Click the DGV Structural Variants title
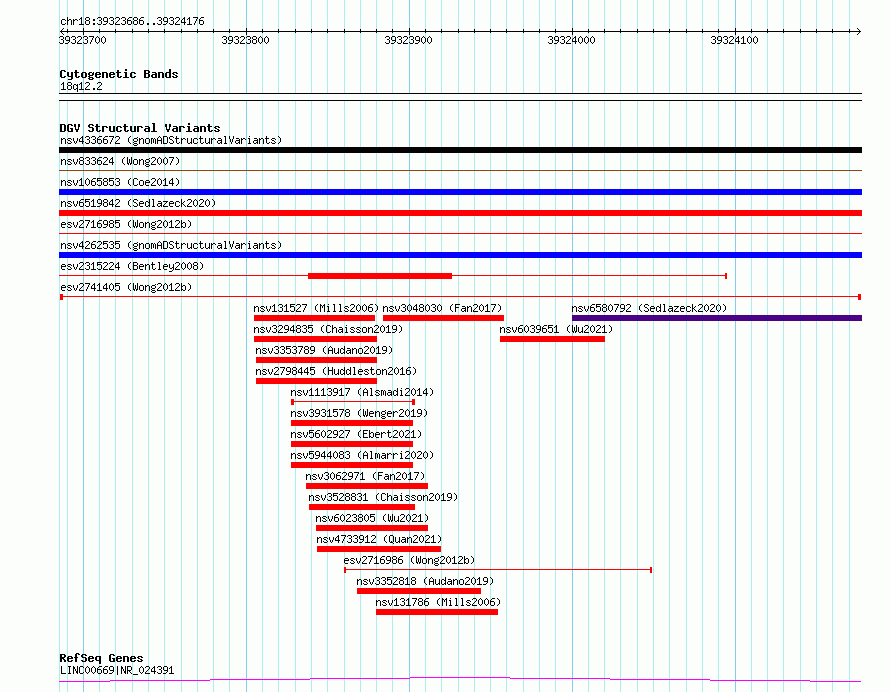This screenshot has height=692, width=890. [x=140, y=128]
